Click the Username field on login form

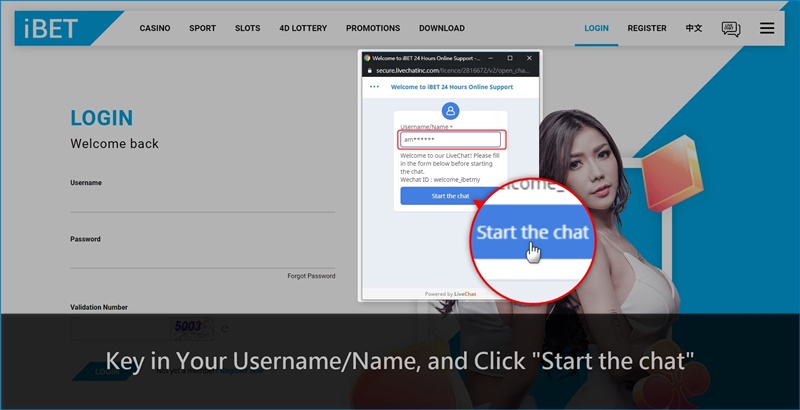point(203,202)
